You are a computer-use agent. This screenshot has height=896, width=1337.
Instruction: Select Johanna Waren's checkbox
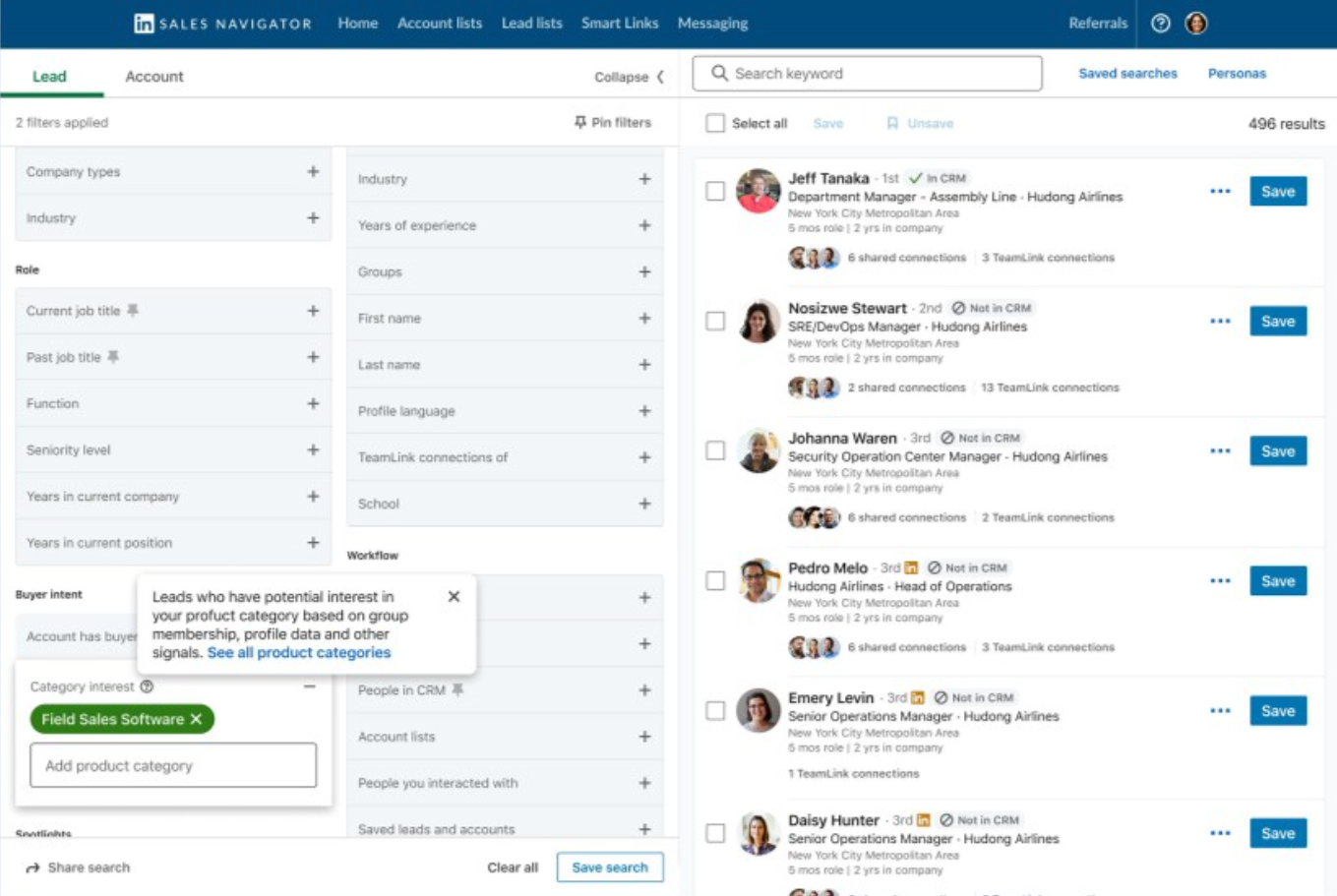715,450
